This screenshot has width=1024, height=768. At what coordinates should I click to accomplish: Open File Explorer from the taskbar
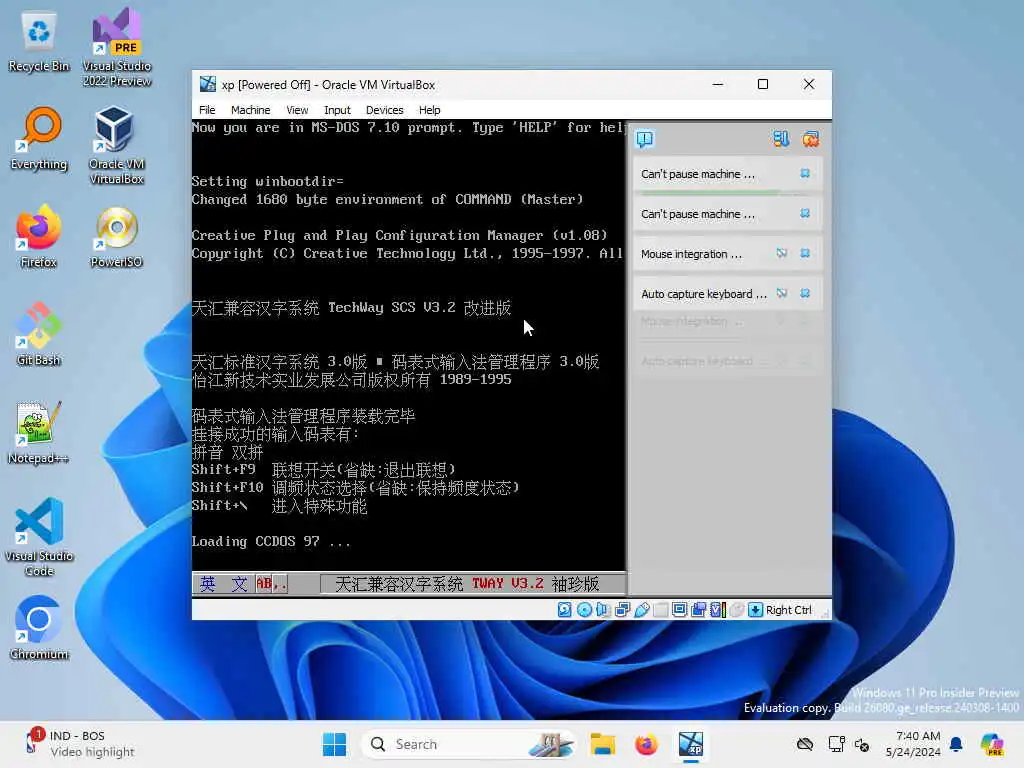(x=602, y=744)
